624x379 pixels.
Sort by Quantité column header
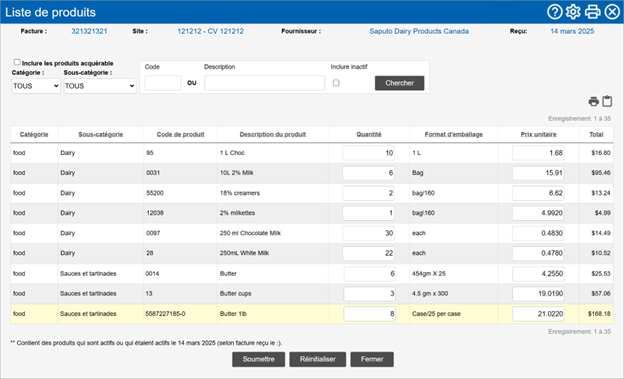[369, 135]
